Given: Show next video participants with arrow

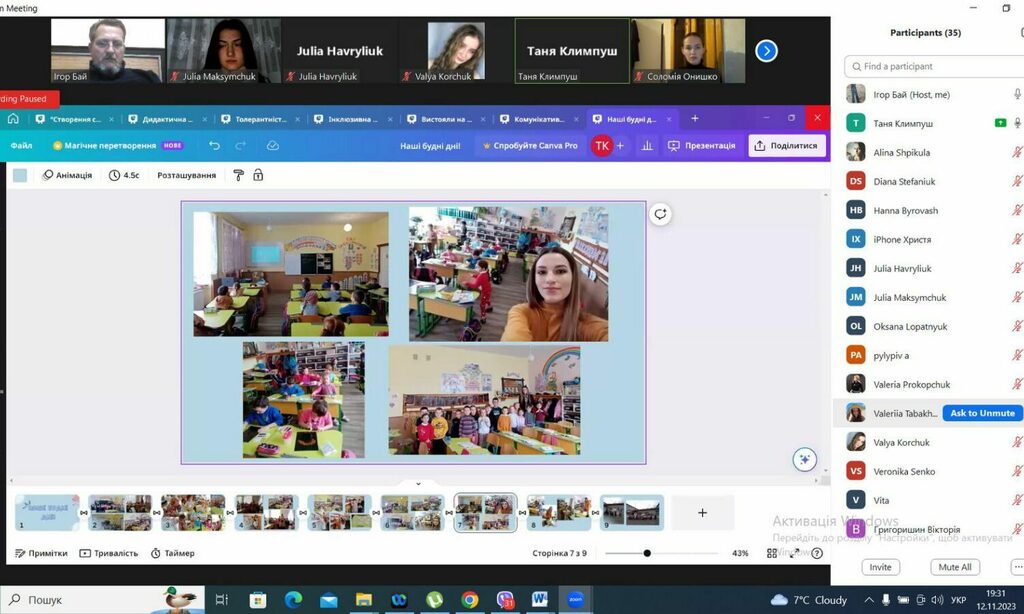Looking at the screenshot, I should pos(766,51).
